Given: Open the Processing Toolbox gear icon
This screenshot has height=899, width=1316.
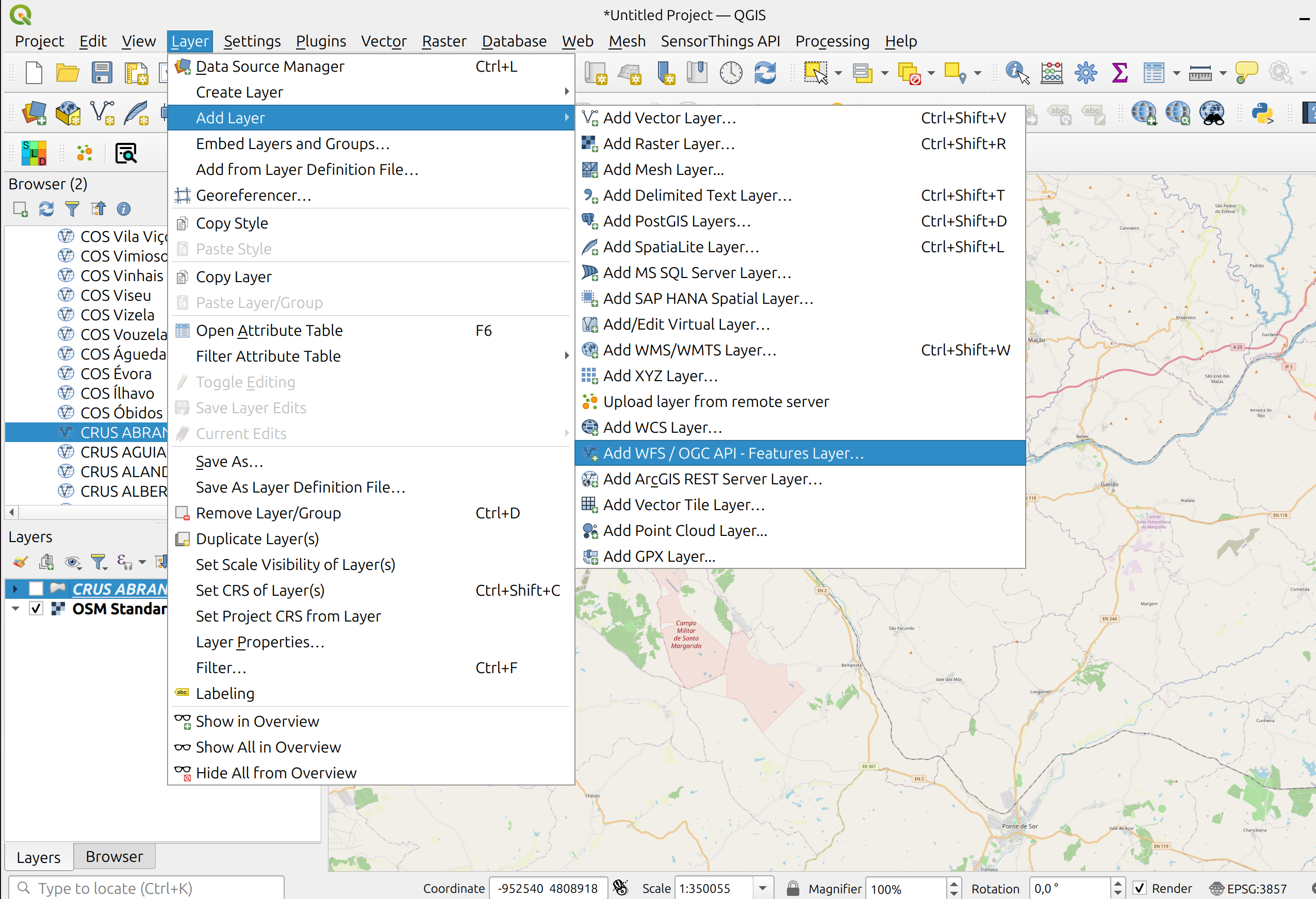Looking at the screenshot, I should [x=1085, y=73].
